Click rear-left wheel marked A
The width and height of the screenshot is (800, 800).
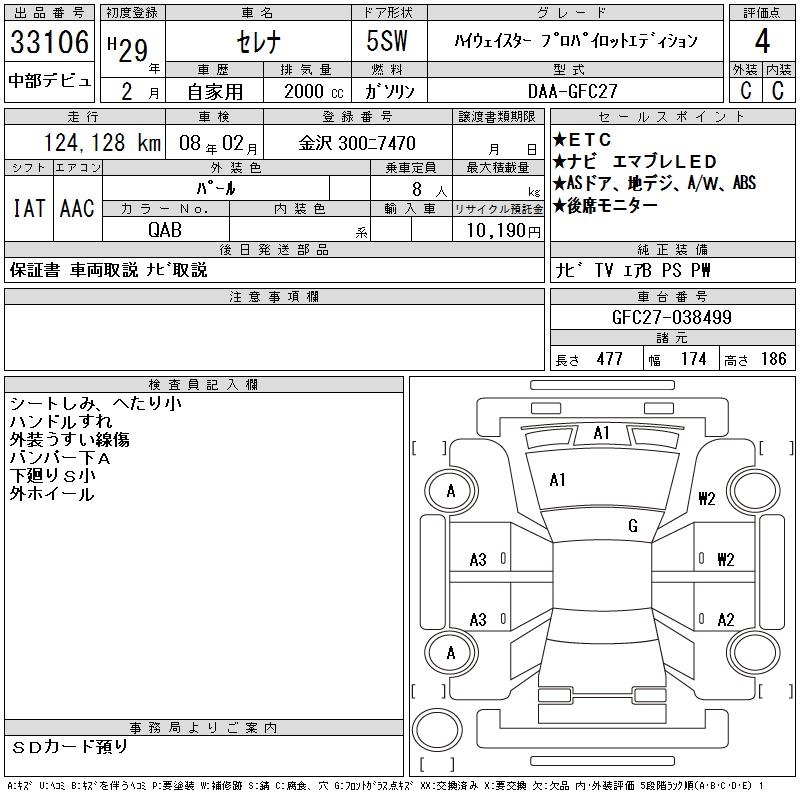(x=451, y=653)
